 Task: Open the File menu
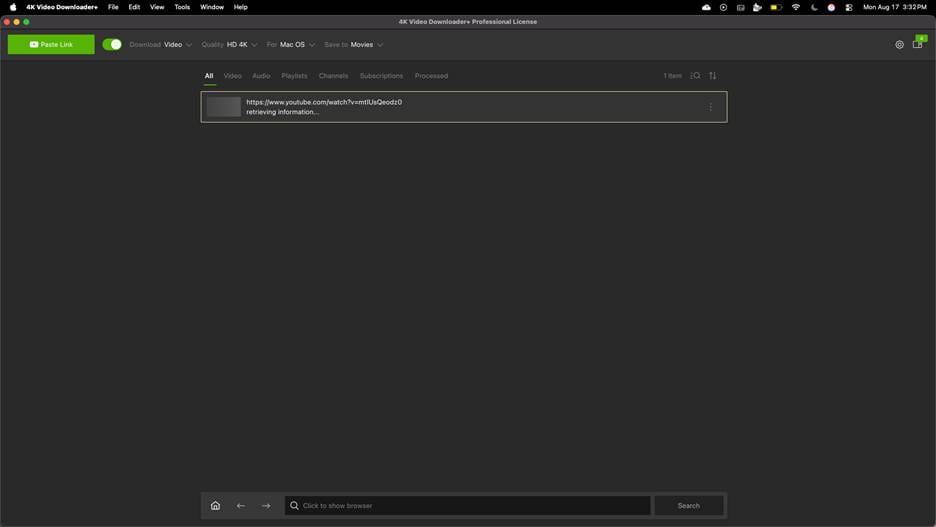click(x=113, y=7)
